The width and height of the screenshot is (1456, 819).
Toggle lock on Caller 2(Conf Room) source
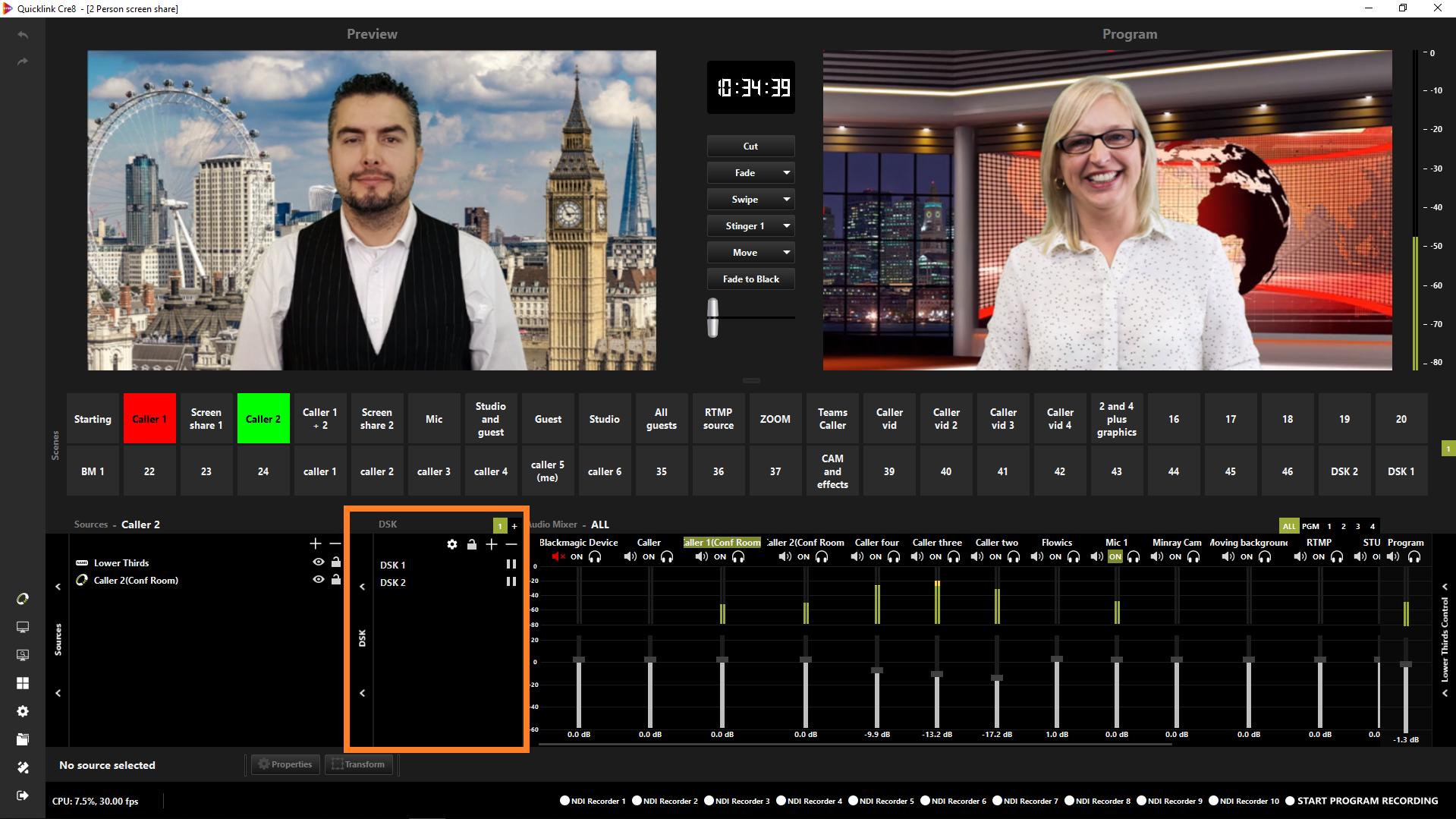[x=336, y=580]
